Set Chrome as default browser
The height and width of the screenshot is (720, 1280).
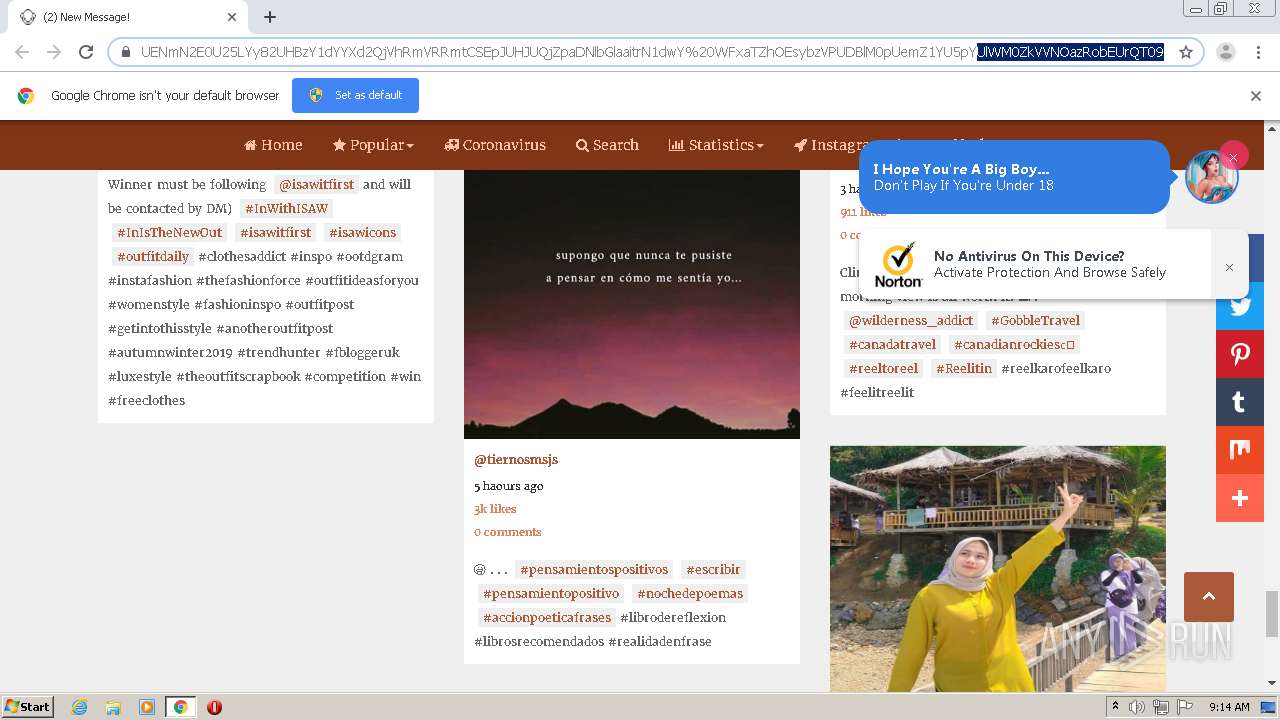coord(355,95)
